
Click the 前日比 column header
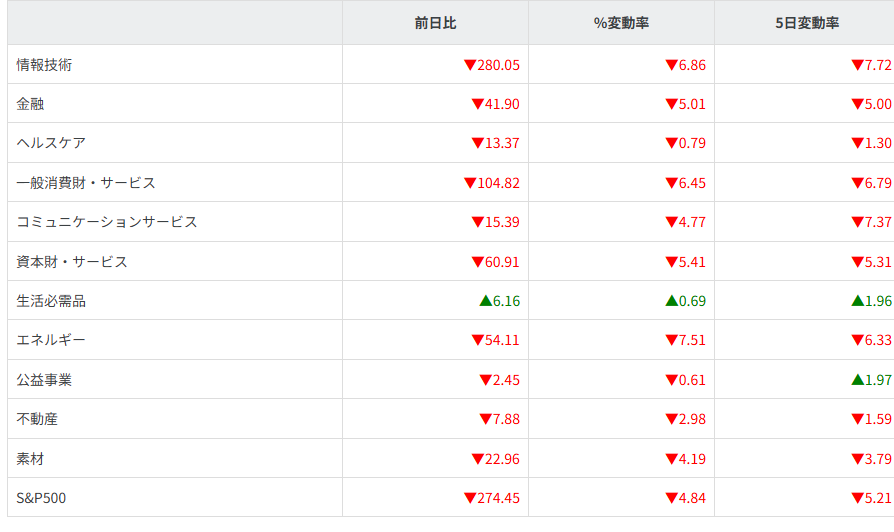pos(435,22)
